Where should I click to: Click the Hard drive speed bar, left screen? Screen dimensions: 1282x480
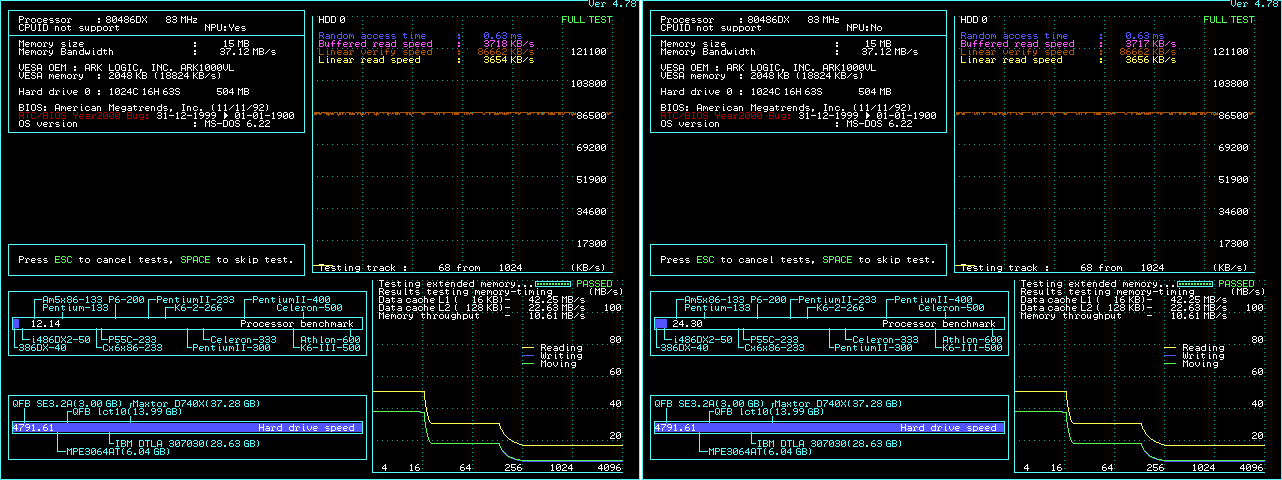click(x=187, y=427)
